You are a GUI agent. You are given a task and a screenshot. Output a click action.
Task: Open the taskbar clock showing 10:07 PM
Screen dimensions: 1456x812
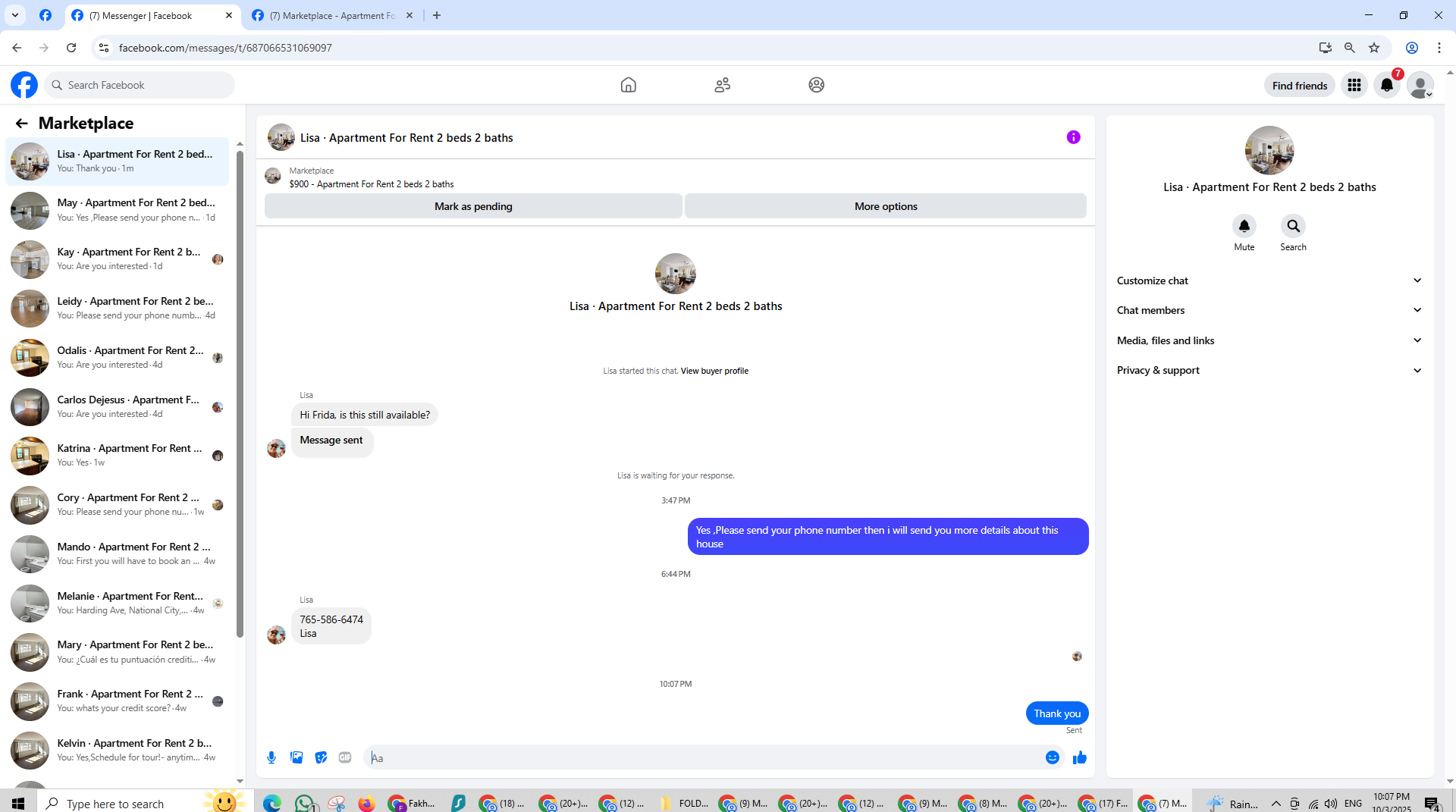click(1391, 803)
